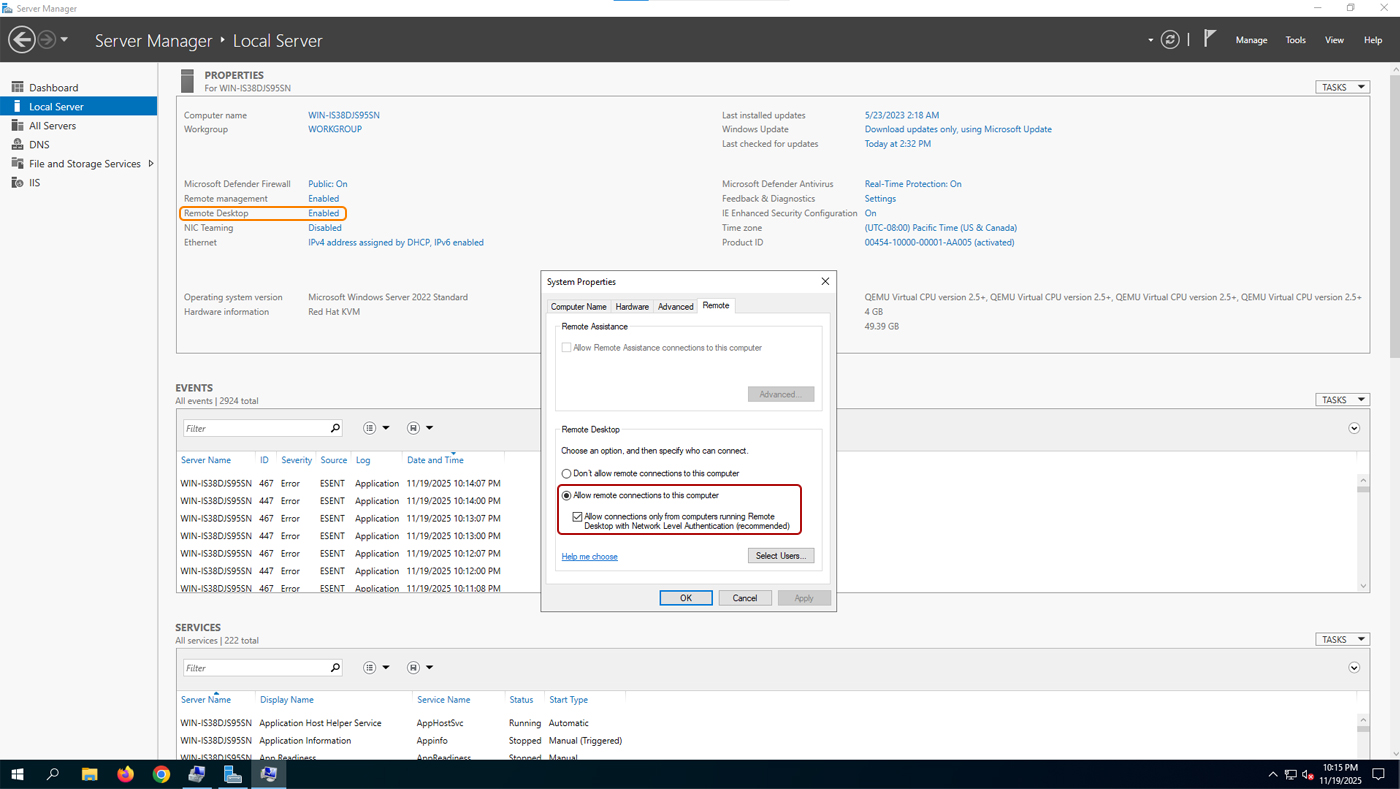Select Don't allow remote connections option
Viewport: 1400px width, 789px height.
[x=566, y=473]
